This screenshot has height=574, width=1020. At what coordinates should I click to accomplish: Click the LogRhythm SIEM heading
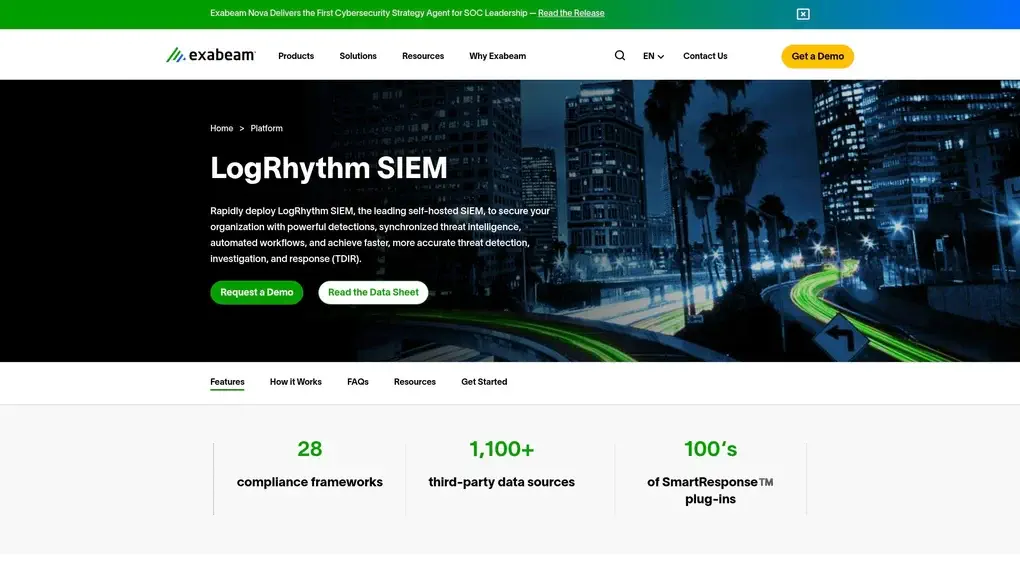pyautogui.click(x=329, y=168)
